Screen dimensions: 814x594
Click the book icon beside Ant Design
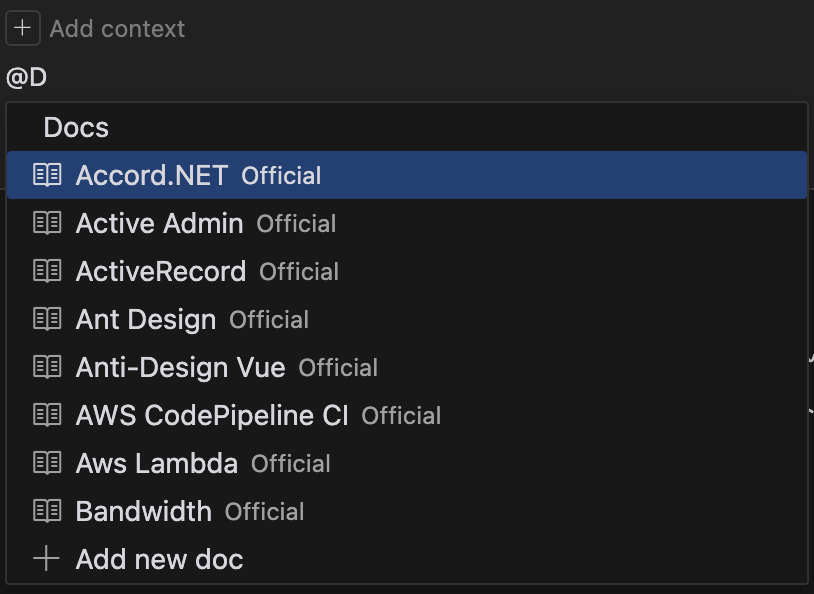click(47, 319)
